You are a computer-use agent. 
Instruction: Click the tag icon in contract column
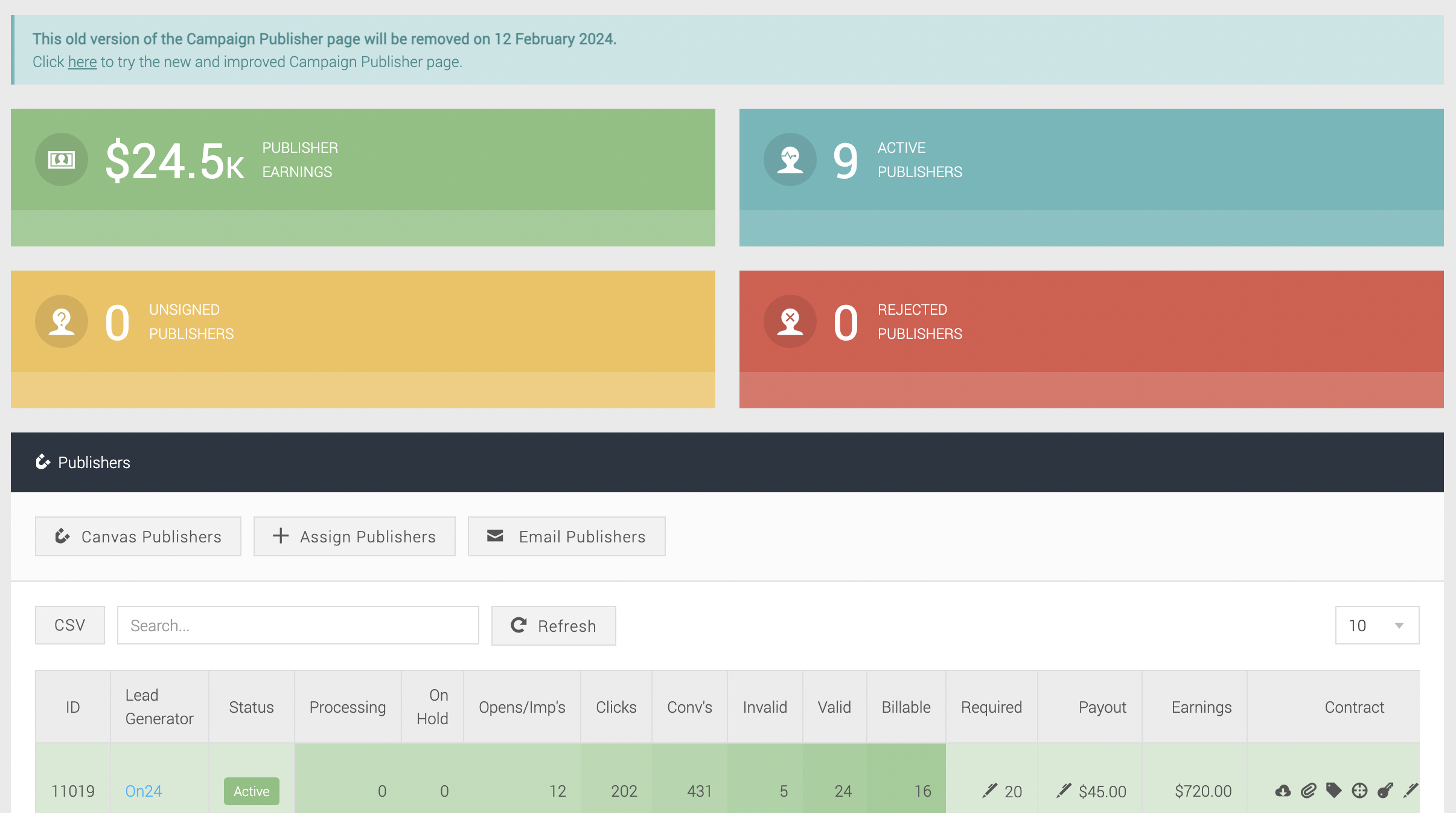click(x=1333, y=790)
